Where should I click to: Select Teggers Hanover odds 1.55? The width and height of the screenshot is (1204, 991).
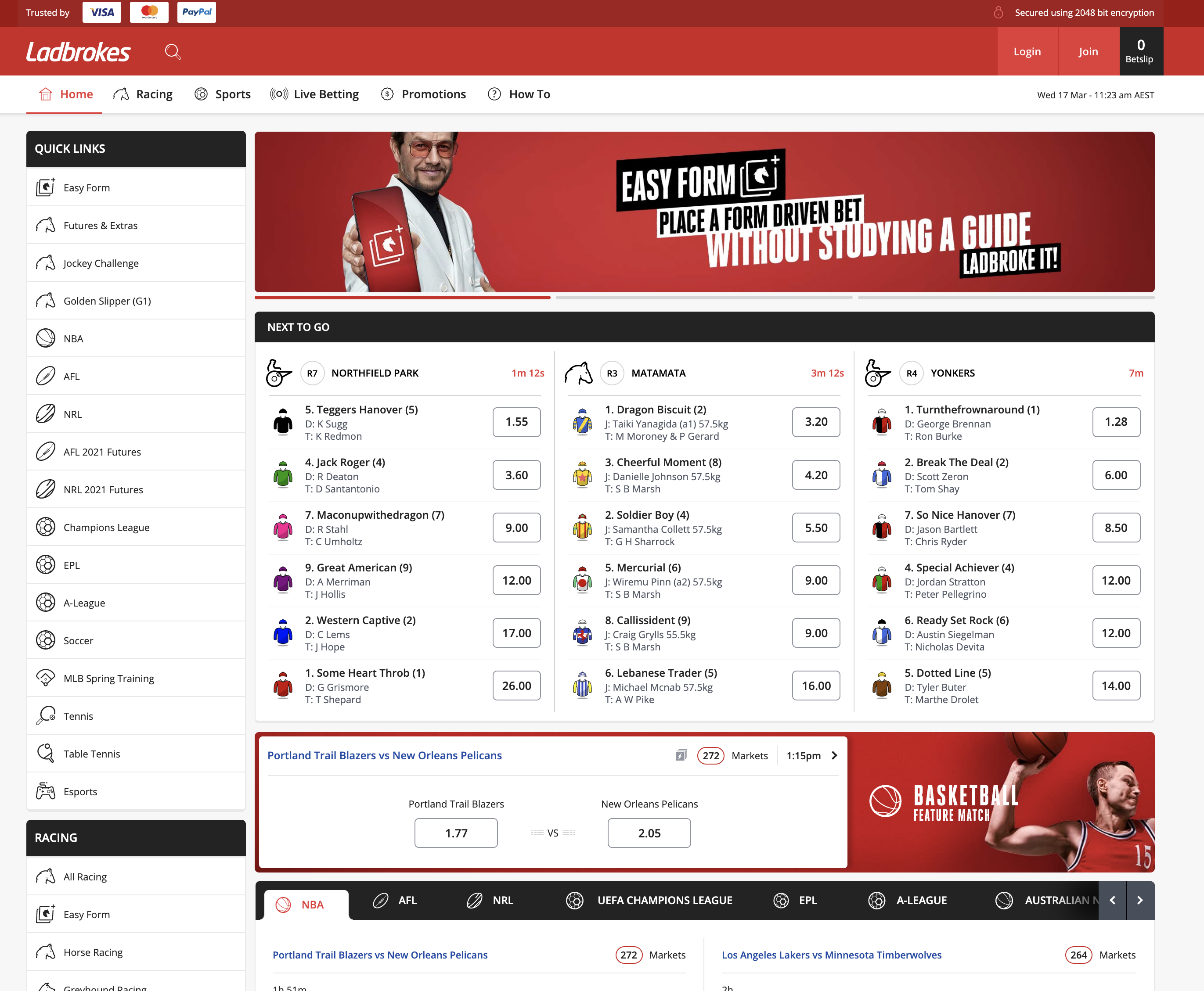click(x=516, y=422)
